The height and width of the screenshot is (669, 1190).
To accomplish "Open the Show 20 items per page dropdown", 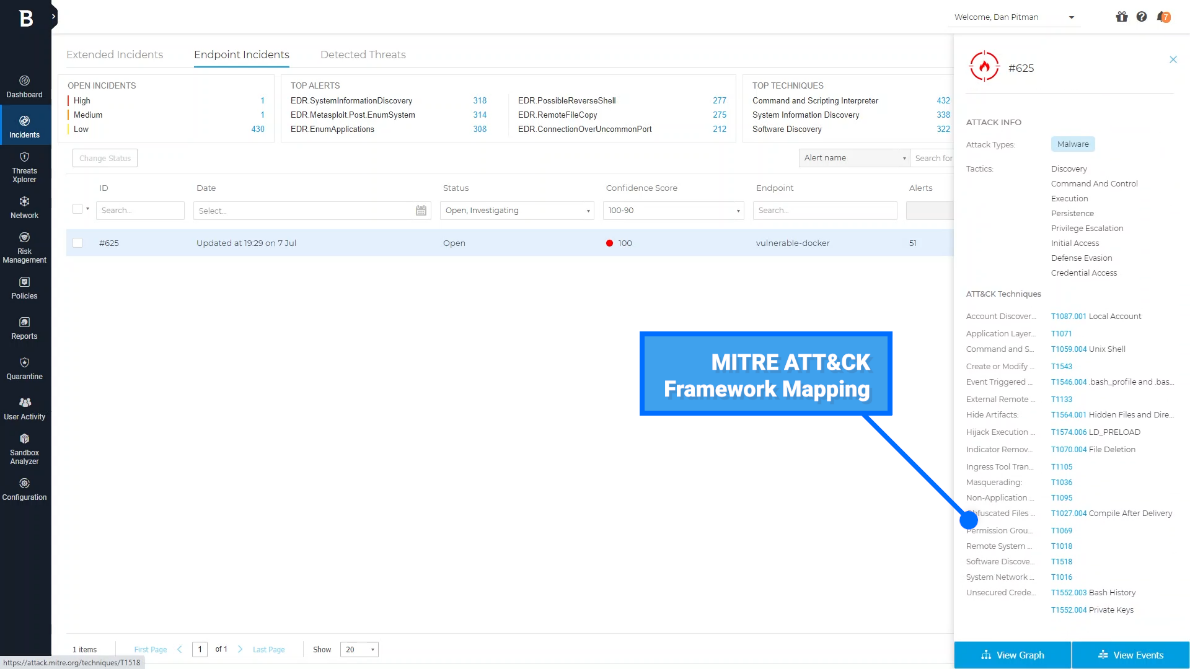I will click(359, 649).
